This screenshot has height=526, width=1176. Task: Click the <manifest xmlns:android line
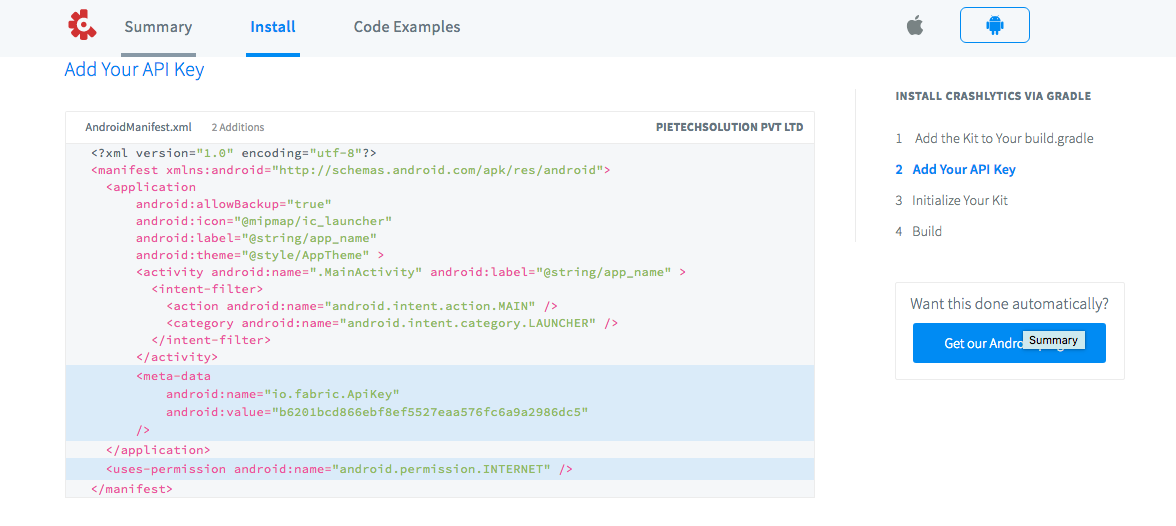click(350, 170)
